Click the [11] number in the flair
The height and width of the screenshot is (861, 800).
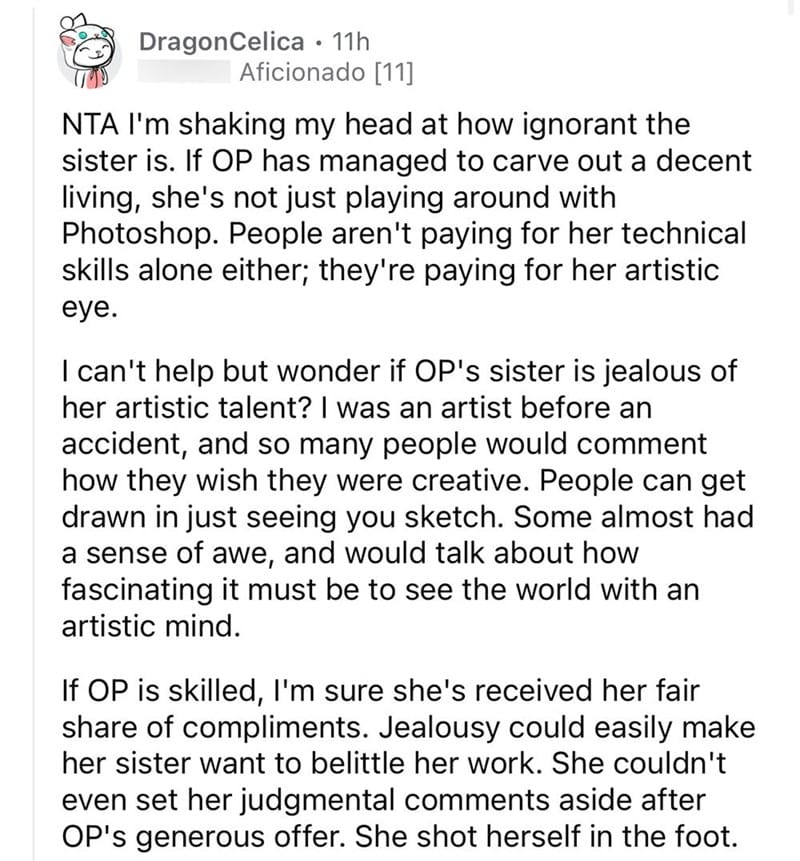click(x=393, y=72)
